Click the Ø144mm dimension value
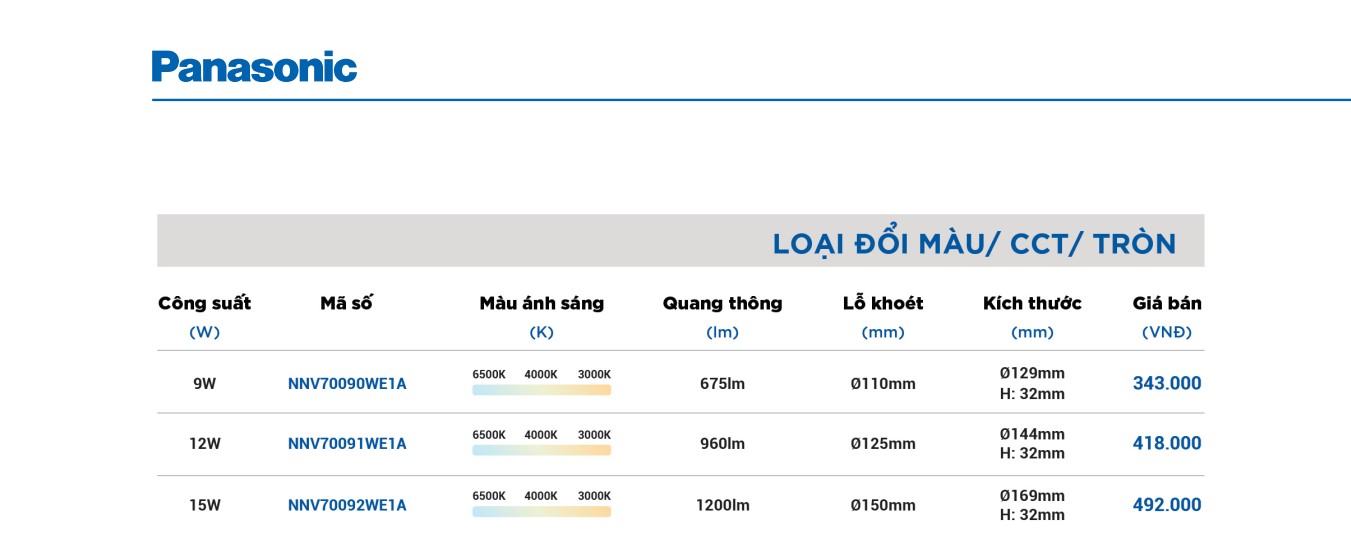Image resolution: width=1351 pixels, height=558 pixels. point(1032,434)
